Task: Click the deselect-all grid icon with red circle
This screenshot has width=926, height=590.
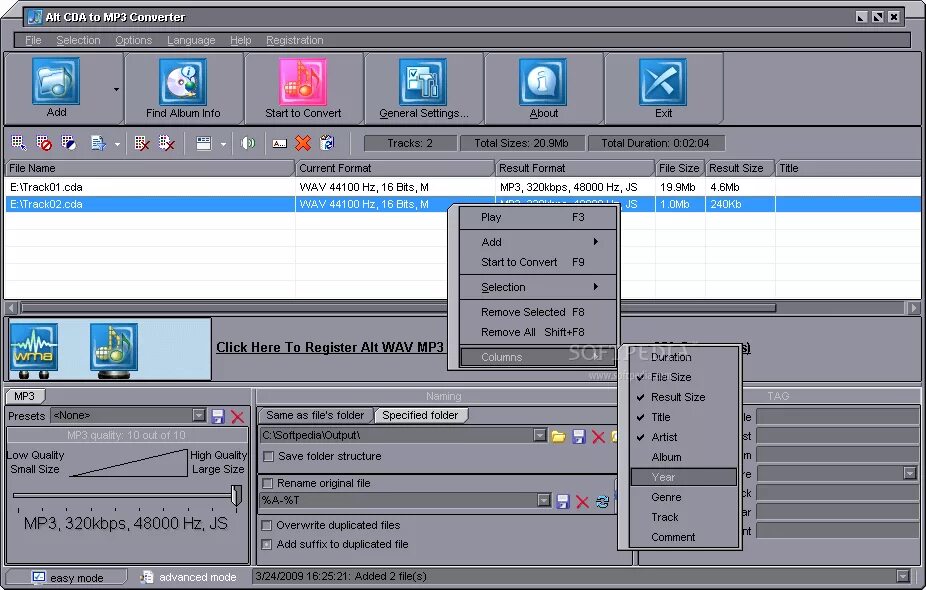Action: [44, 143]
